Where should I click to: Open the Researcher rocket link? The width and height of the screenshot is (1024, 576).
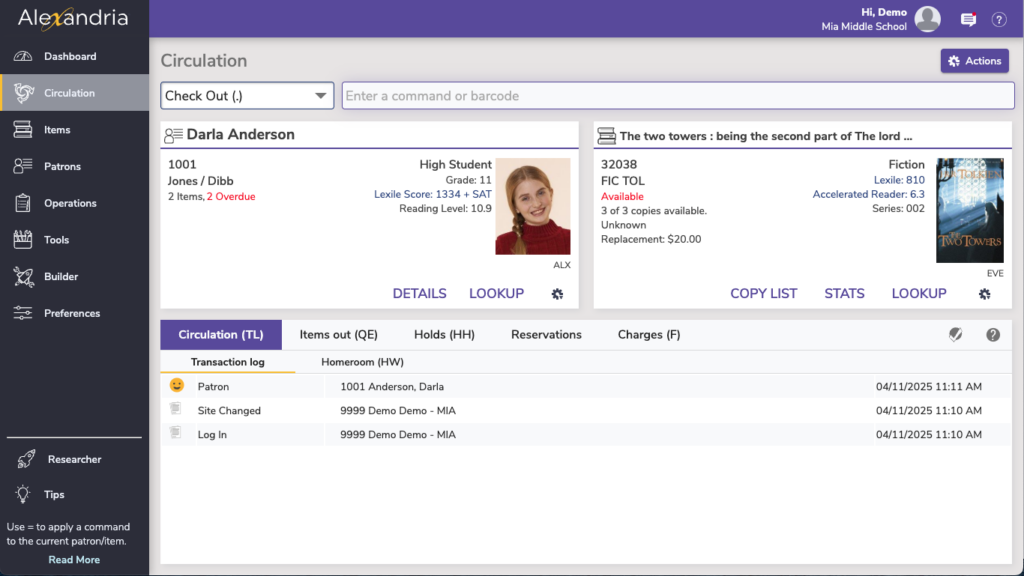74,459
